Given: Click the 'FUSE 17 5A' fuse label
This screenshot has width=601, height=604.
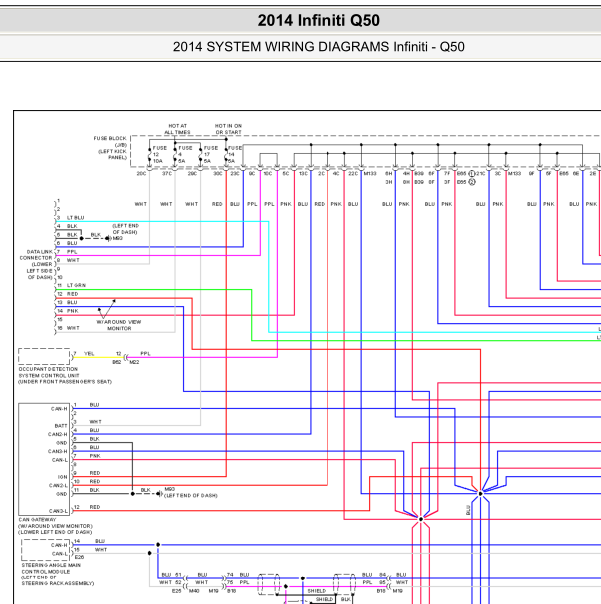Looking at the screenshot, I should click(210, 154).
